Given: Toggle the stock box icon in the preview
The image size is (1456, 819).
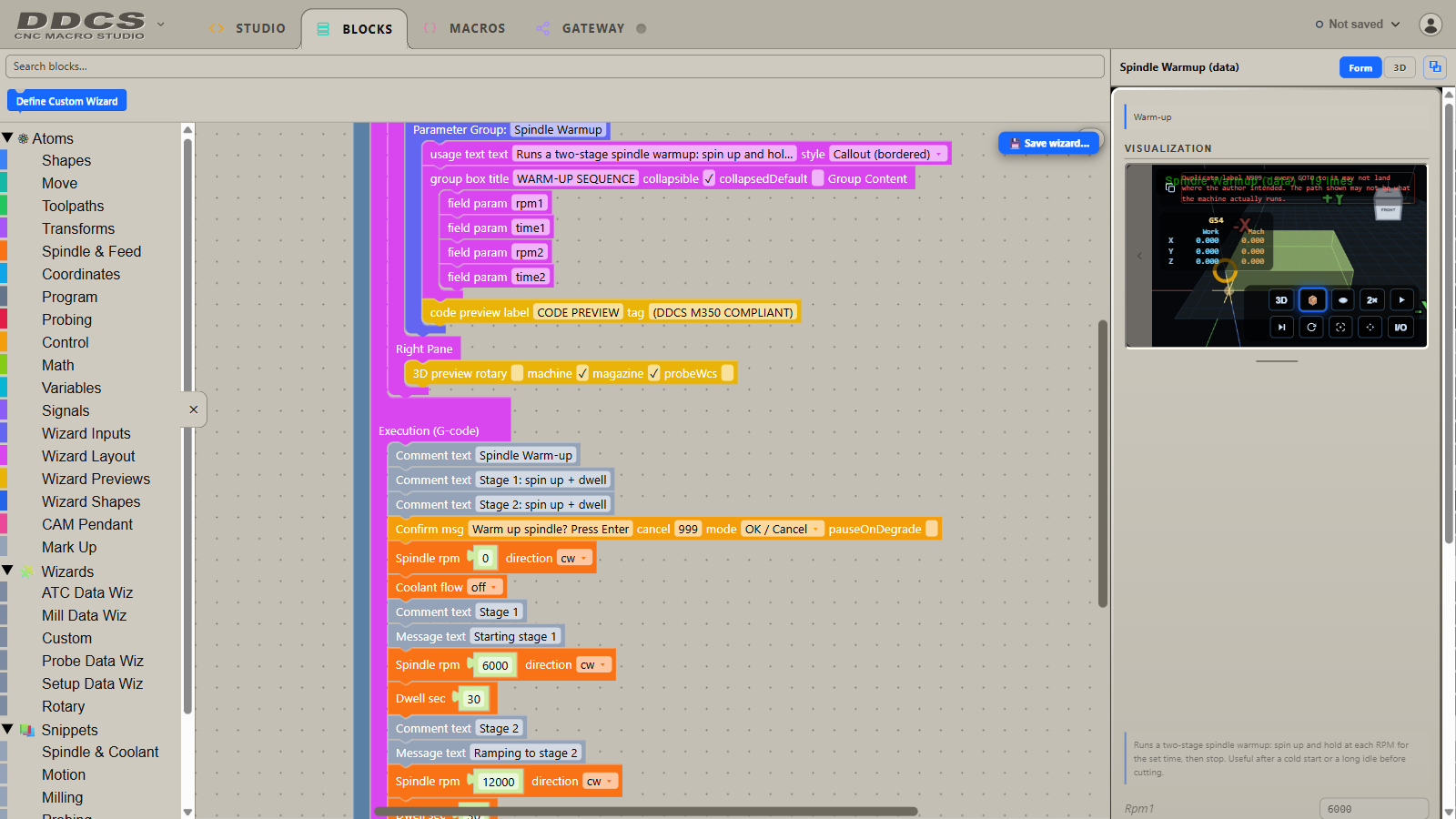Looking at the screenshot, I should tap(1312, 299).
